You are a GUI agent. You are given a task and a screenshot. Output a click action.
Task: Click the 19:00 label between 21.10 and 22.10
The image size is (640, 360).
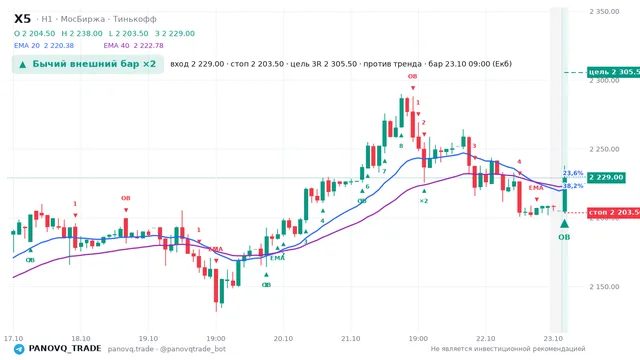point(418,338)
